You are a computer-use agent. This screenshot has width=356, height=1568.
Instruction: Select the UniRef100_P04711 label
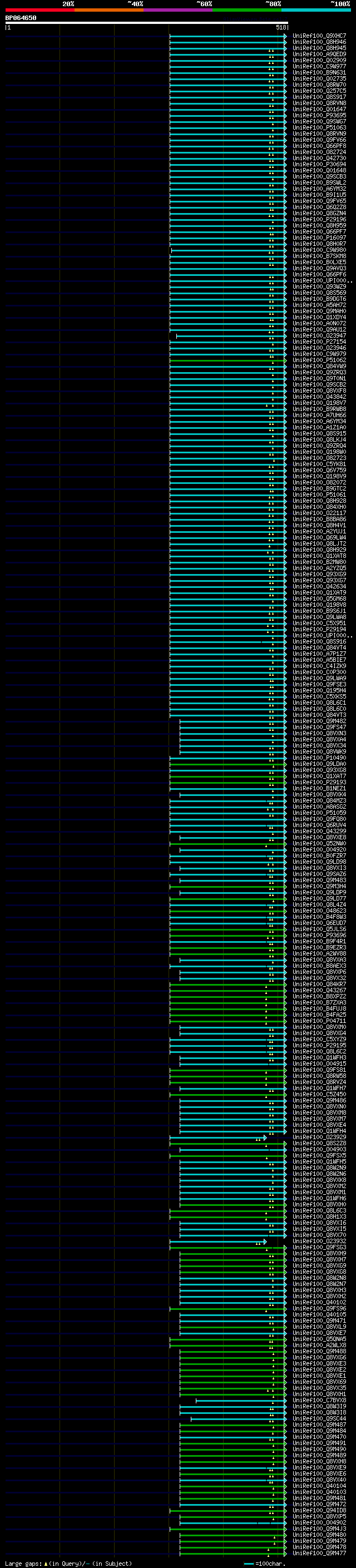coord(319,1021)
